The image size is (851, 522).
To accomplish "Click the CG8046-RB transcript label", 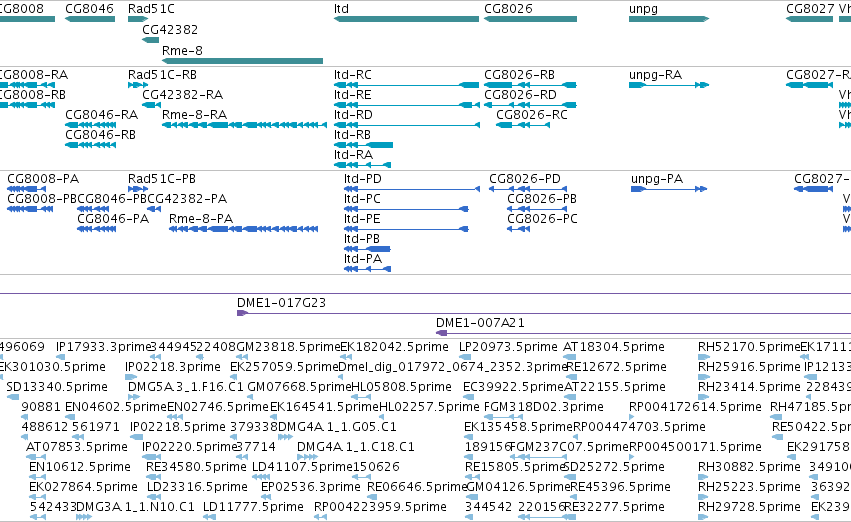I will [100, 135].
